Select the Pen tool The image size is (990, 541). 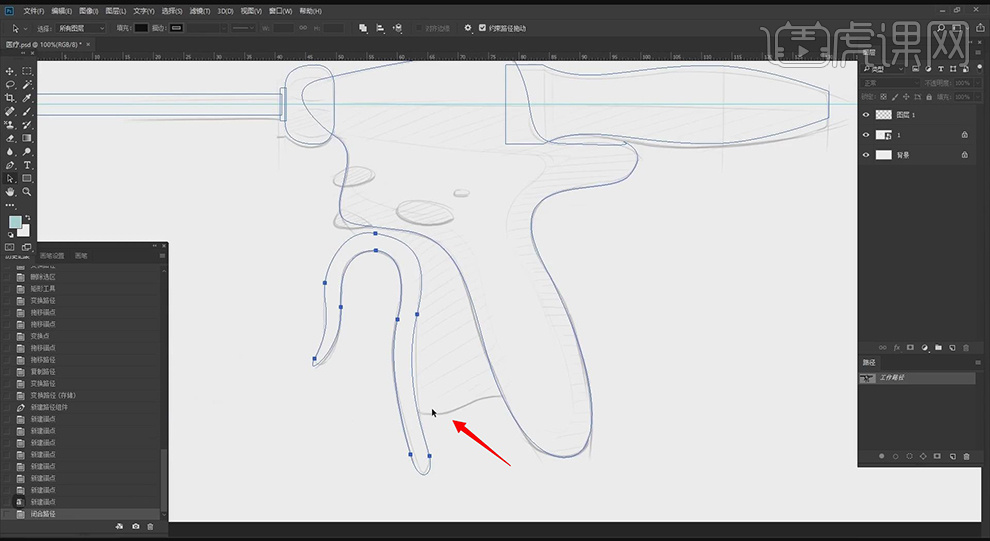(x=10, y=165)
